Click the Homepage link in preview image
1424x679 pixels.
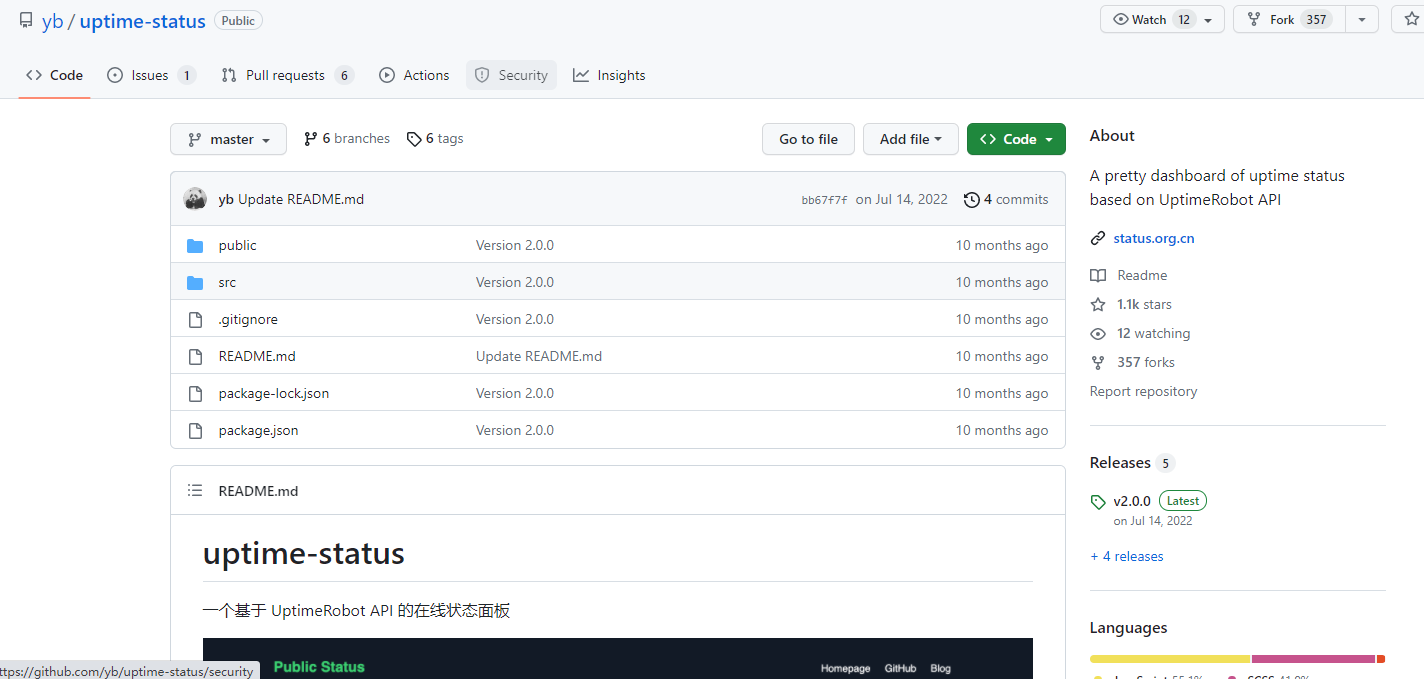845,668
